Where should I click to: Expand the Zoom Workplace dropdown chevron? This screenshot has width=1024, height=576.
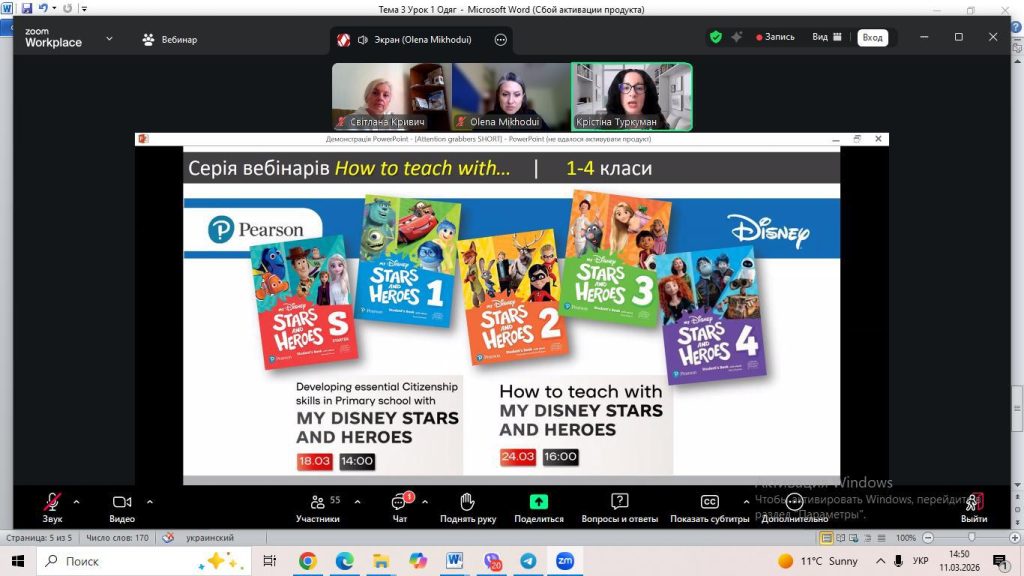pyautogui.click(x=108, y=39)
